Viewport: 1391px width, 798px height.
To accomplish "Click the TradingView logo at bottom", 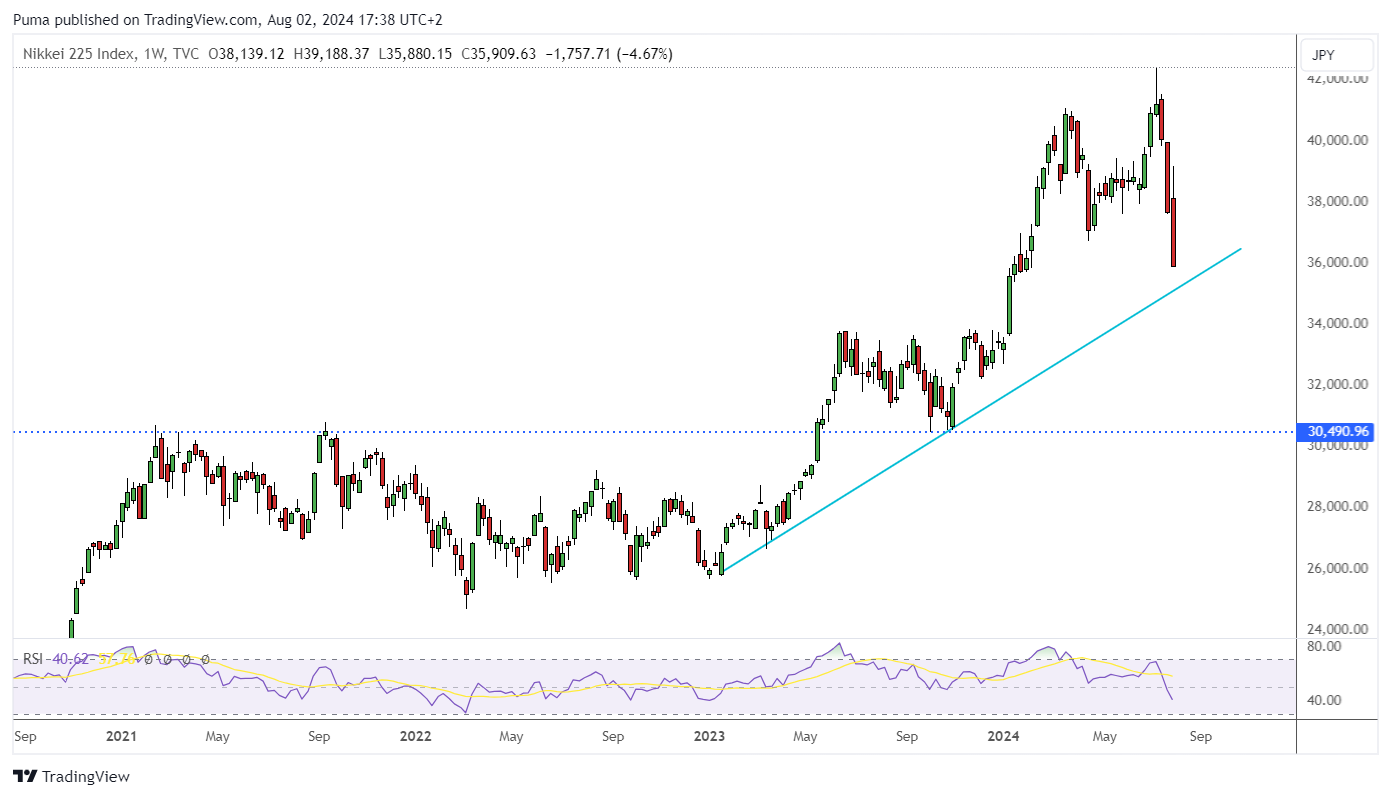I will pos(72,777).
